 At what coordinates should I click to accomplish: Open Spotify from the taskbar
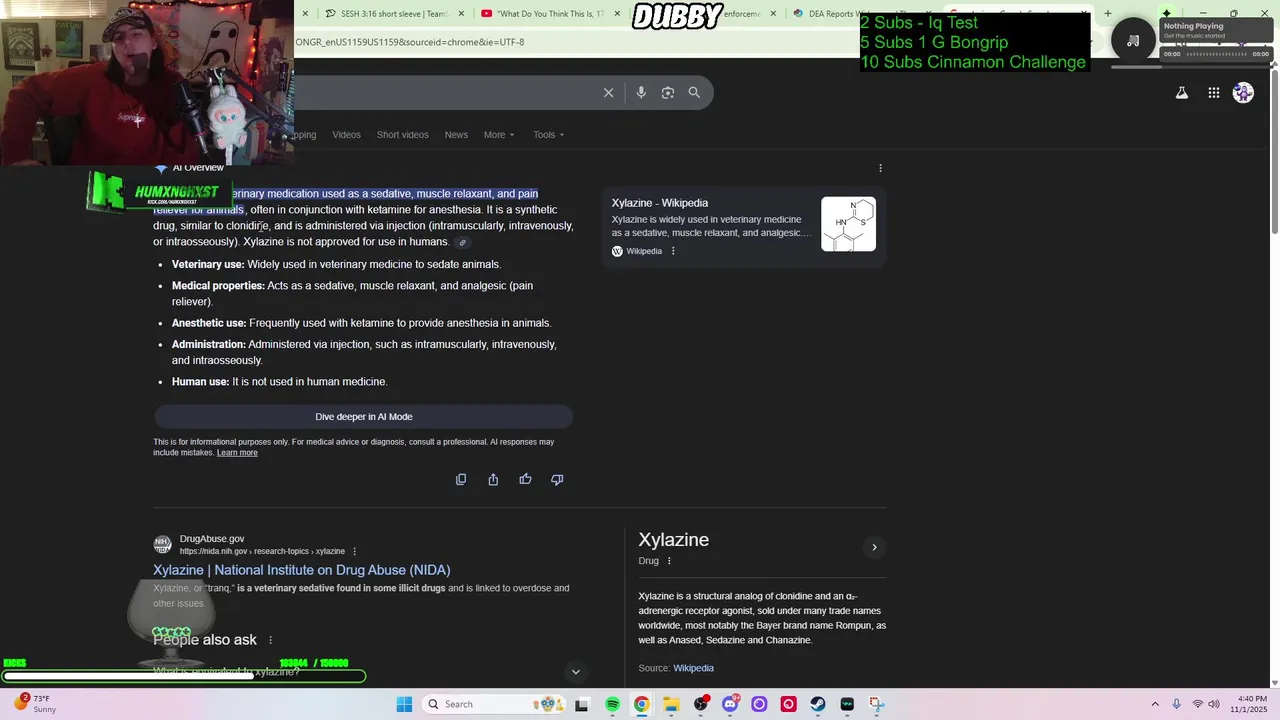(612, 704)
